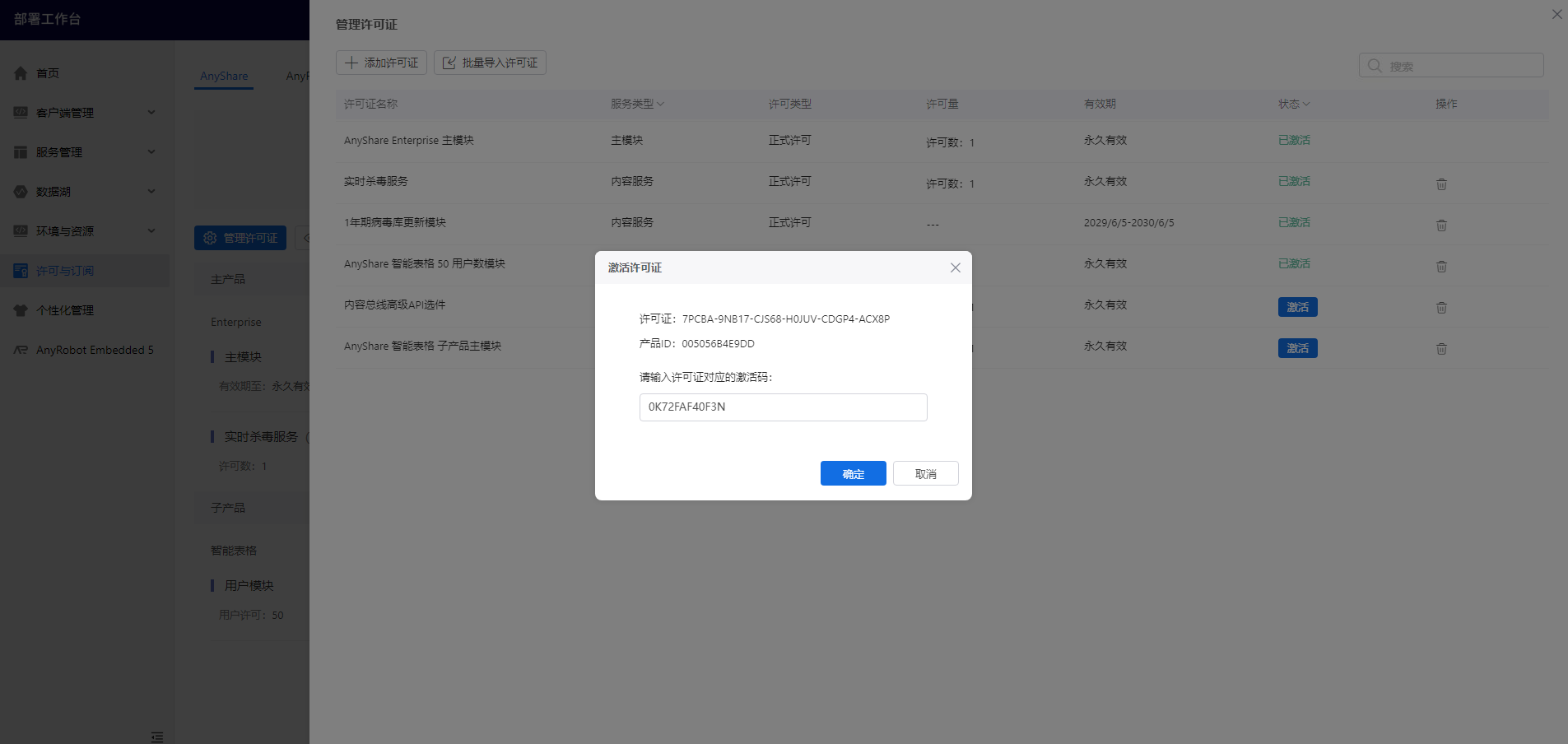Activate AnyShare 智能表格 子产品主模块 license

click(x=1298, y=348)
